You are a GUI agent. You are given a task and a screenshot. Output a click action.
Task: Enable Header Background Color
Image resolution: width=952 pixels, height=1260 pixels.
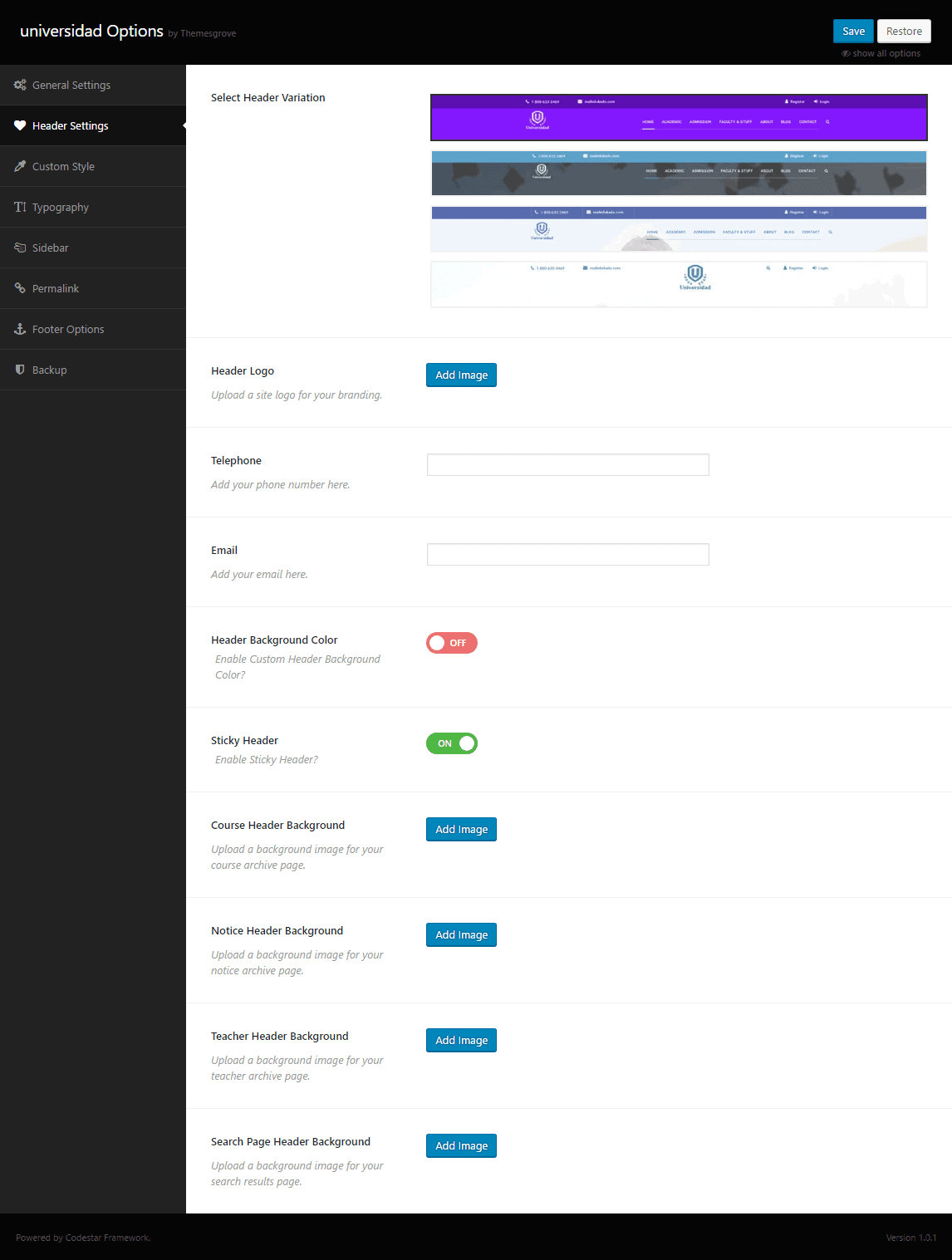[x=451, y=642]
